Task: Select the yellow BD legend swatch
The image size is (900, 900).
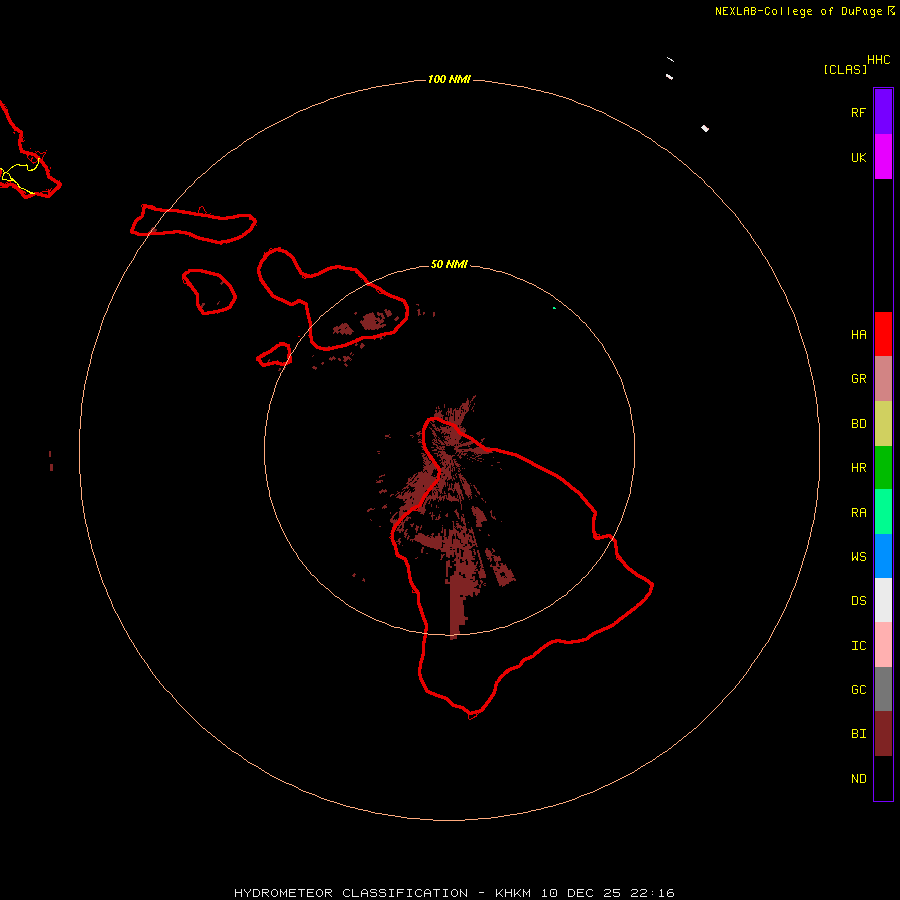Action: pyautogui.click(x=883, y=424)
